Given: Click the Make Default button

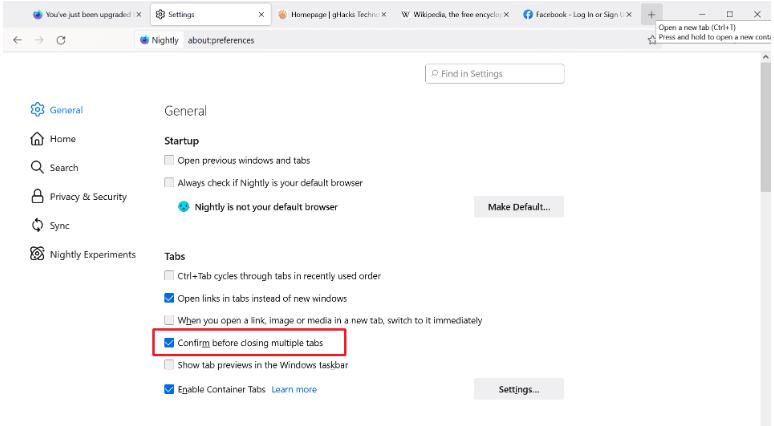Looking at the screenshot, I should [x=518, y=207].
